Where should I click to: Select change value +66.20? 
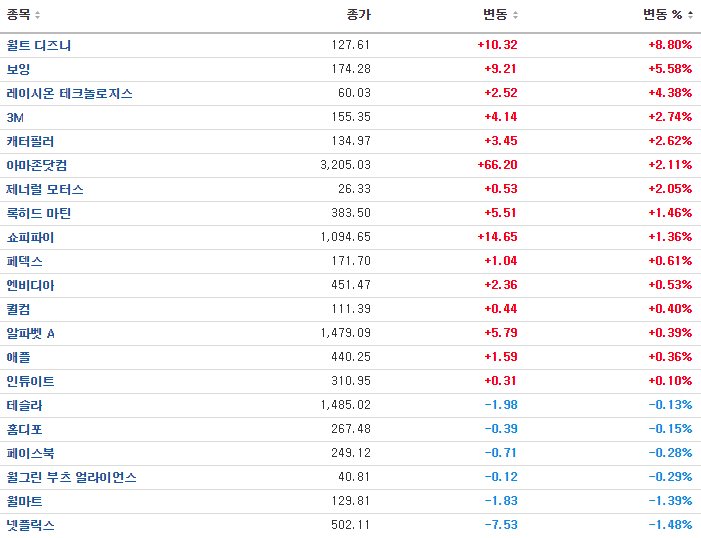click(x=497, y=165)
